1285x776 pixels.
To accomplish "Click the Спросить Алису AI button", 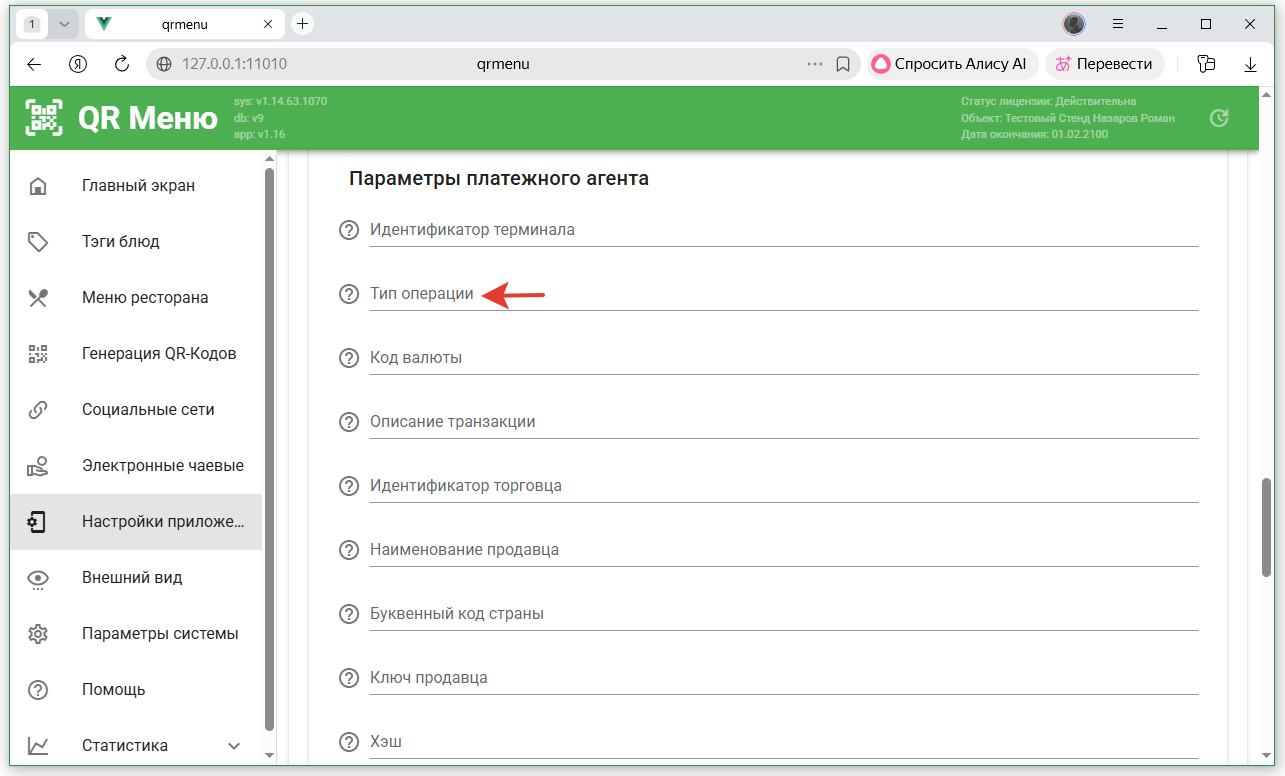I will click(x=952, y=64).
